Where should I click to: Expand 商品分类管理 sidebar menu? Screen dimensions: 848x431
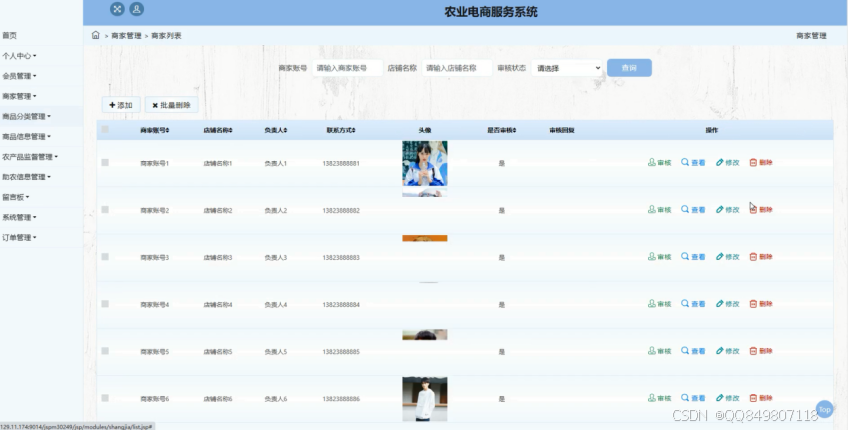pyautogui.click(x=26, y=116)
